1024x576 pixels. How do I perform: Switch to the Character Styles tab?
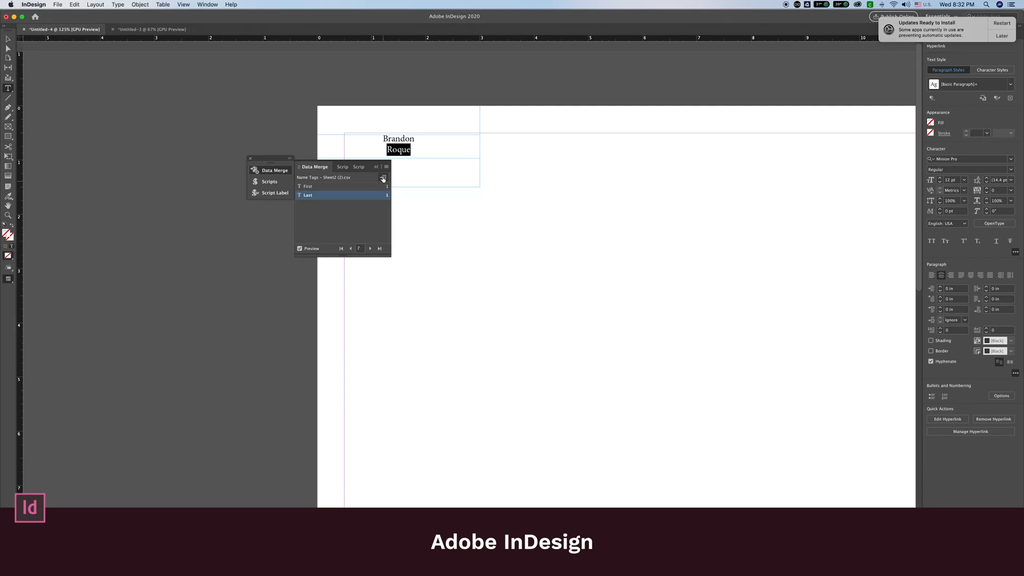992,70
